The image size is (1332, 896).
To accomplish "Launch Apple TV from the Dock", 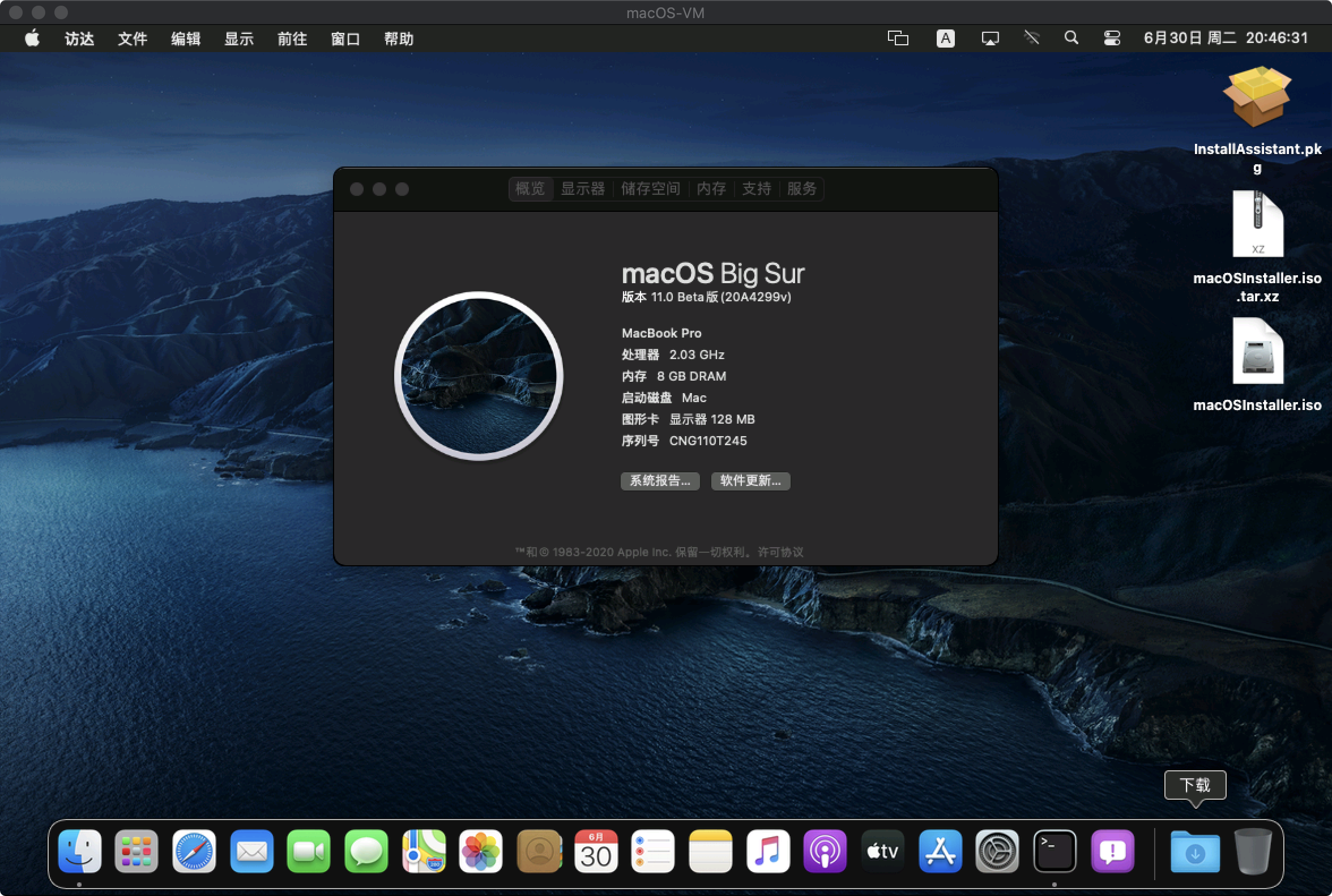I will pyautogui.click(x=883, y=851).
